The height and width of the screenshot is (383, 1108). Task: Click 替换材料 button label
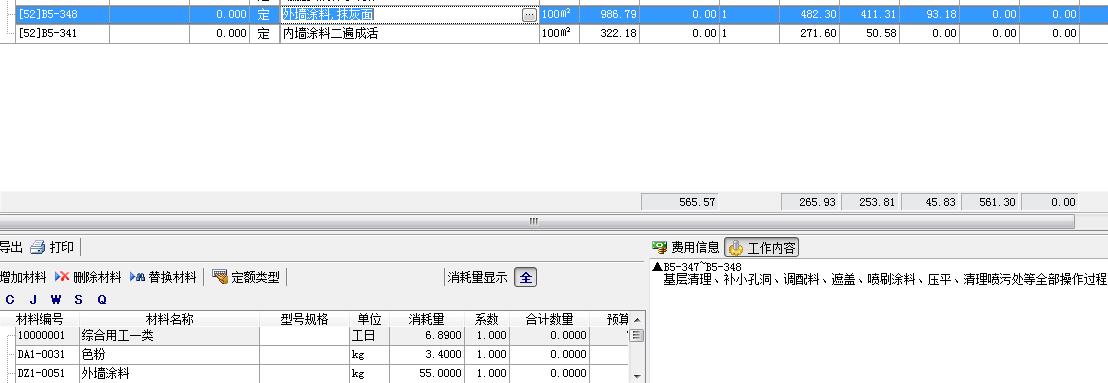(172, 278)
